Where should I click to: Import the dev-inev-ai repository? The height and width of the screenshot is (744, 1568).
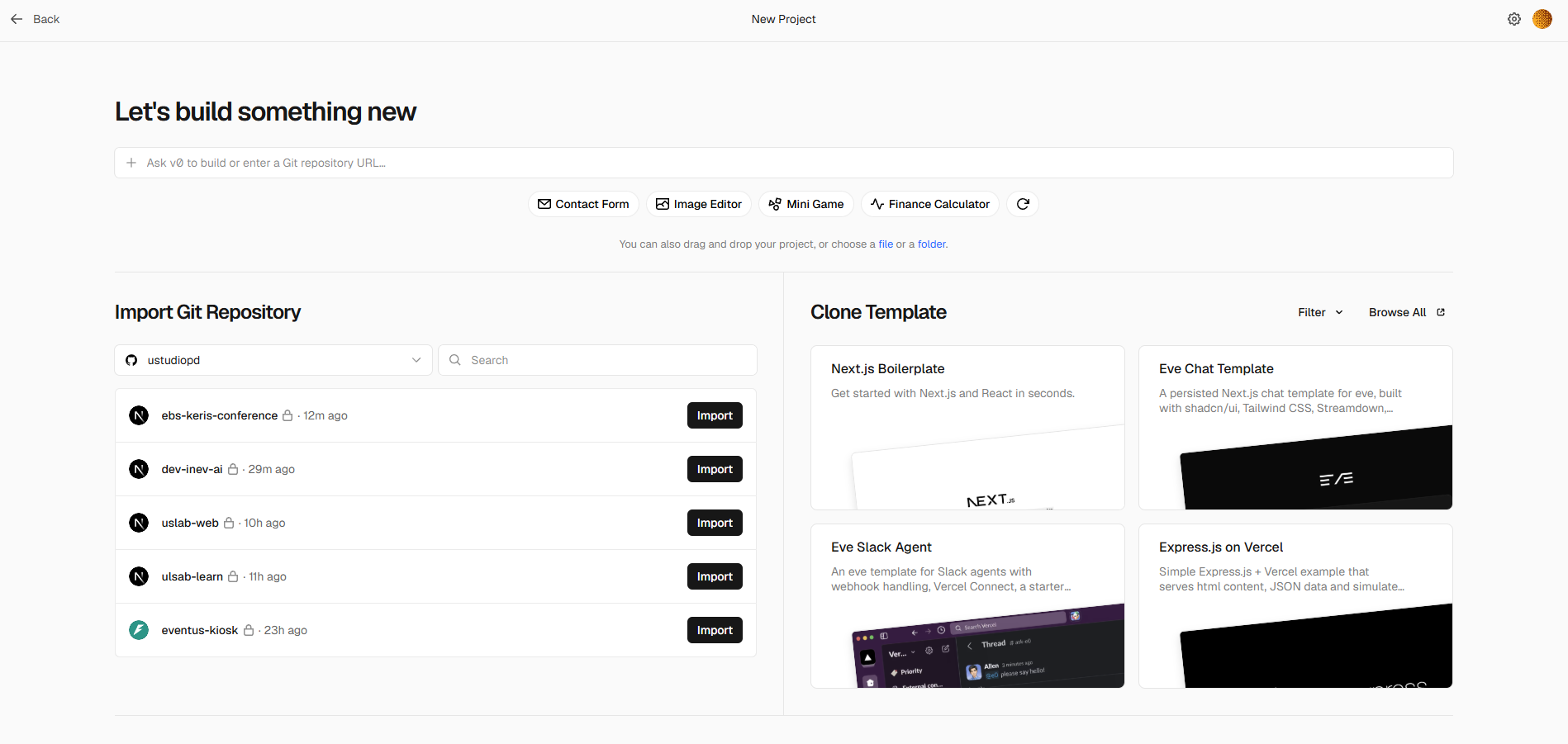pos(715,469)
